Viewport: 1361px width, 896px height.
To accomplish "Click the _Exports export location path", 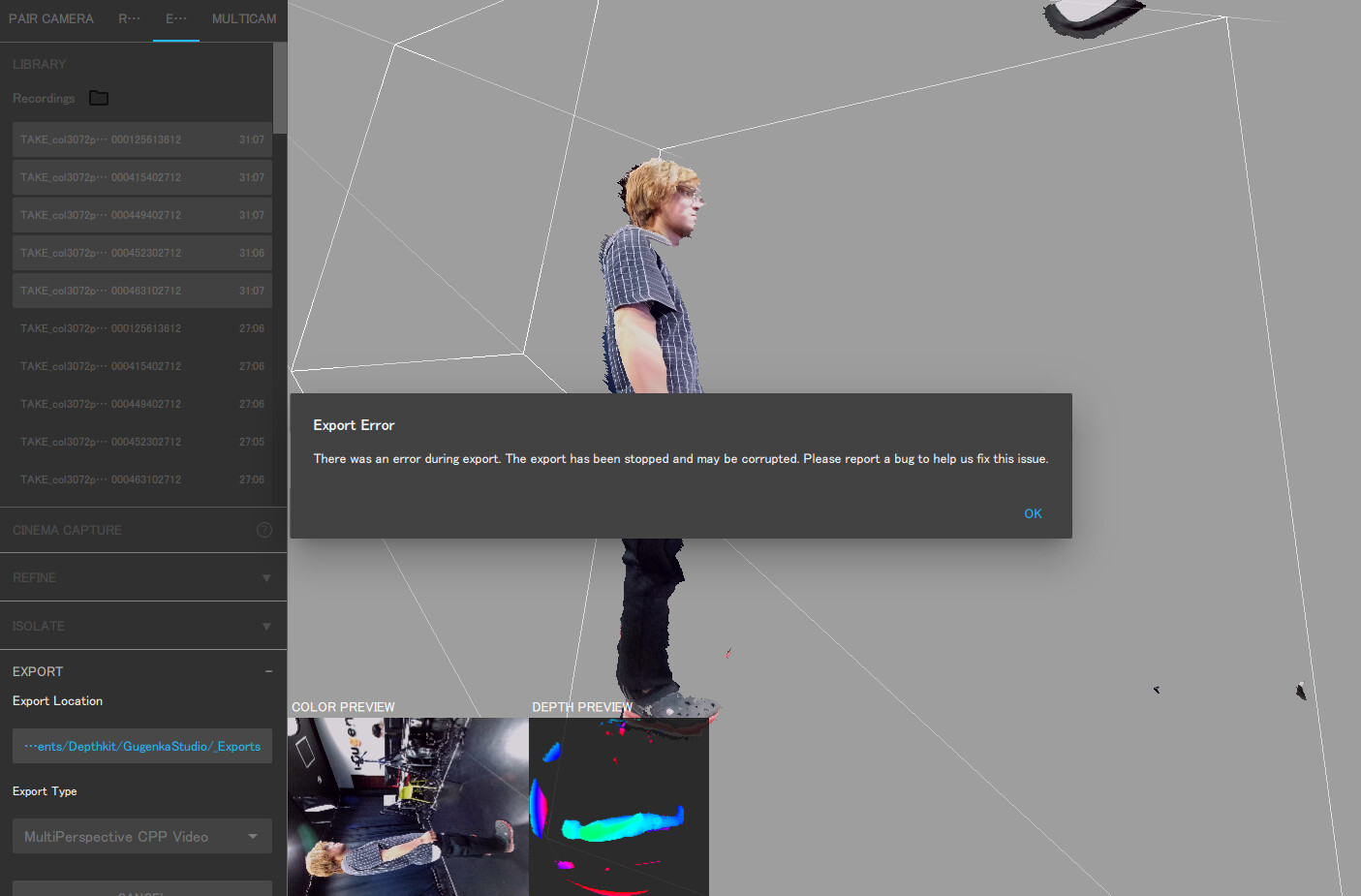I will click(141, 746).
